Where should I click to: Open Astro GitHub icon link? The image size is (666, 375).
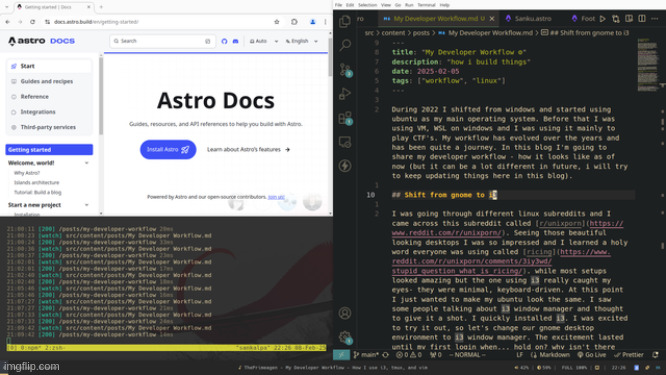click(x=224, y=41)
